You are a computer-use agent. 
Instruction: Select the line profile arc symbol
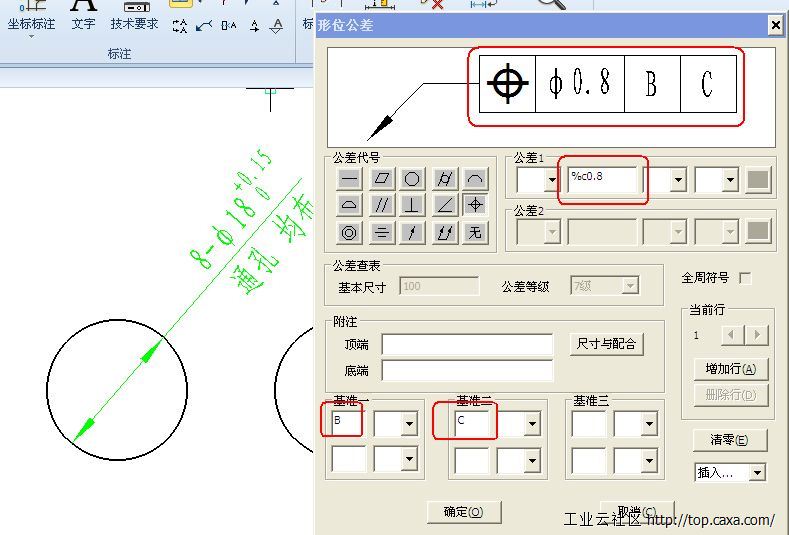(475, 179)
